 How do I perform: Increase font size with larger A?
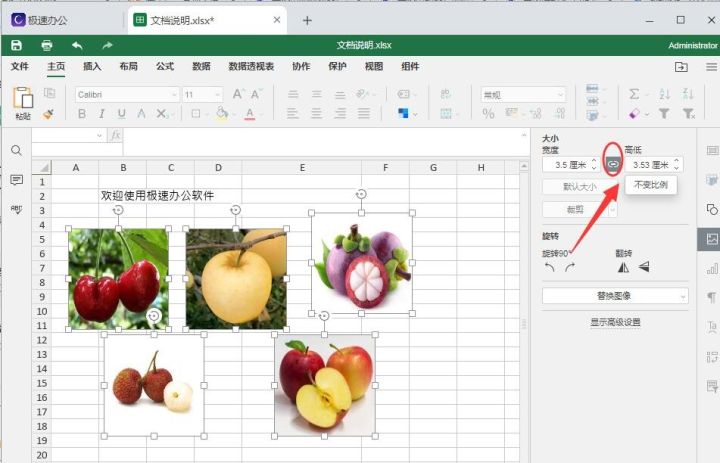pyautogui.click(x=238, y=94)
